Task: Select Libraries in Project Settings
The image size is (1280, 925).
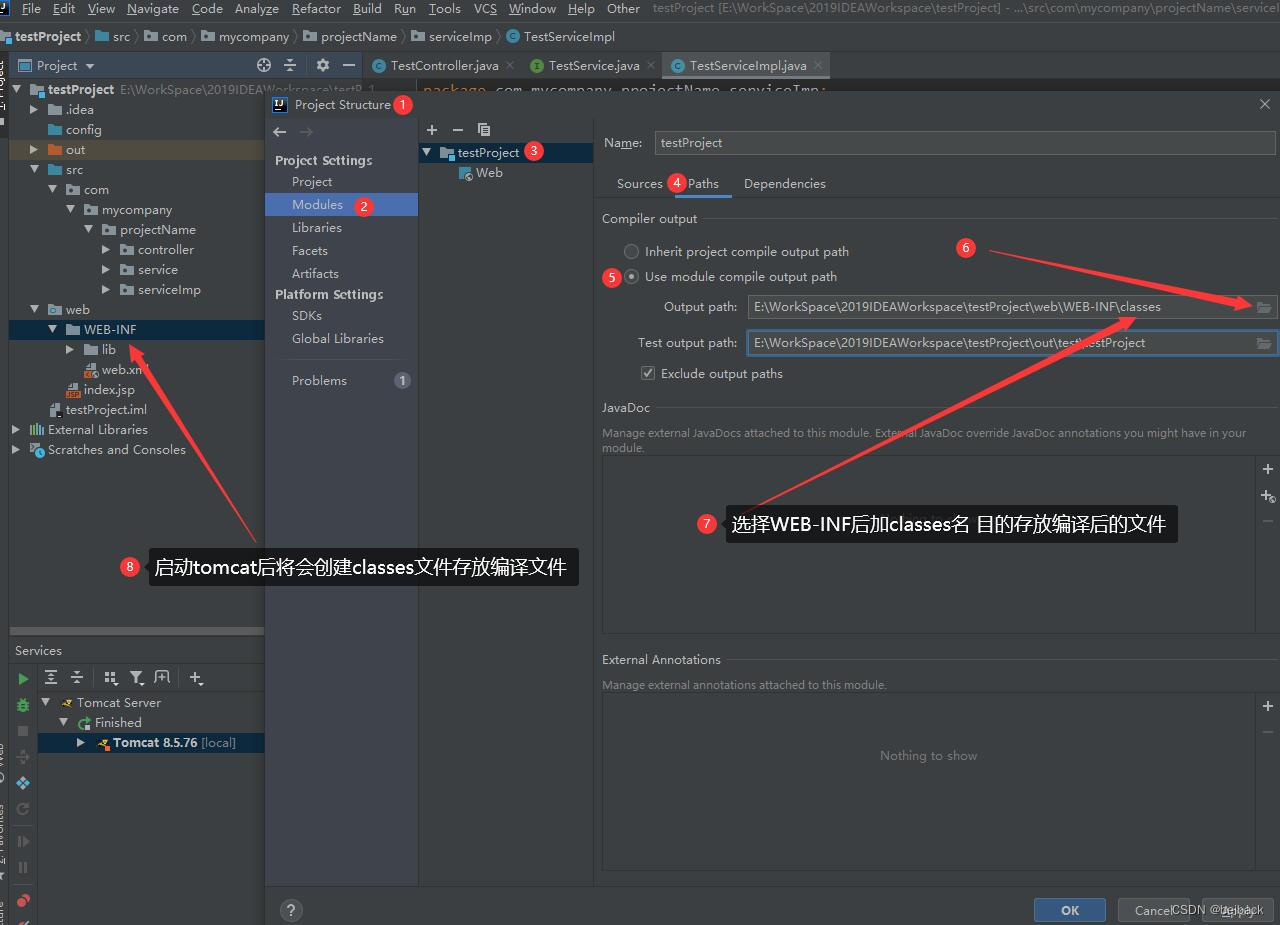Action: [x=317, y=228]
